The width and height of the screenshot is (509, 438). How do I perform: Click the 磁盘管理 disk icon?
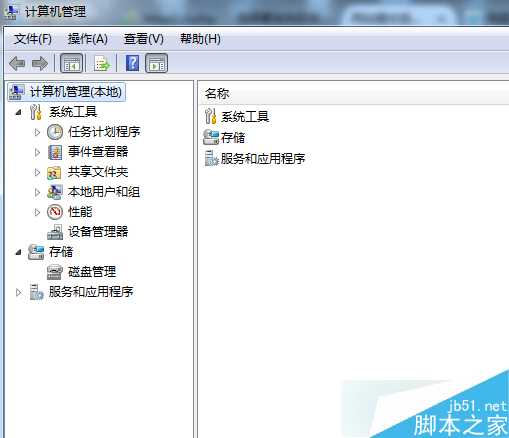tap(55, 272)
